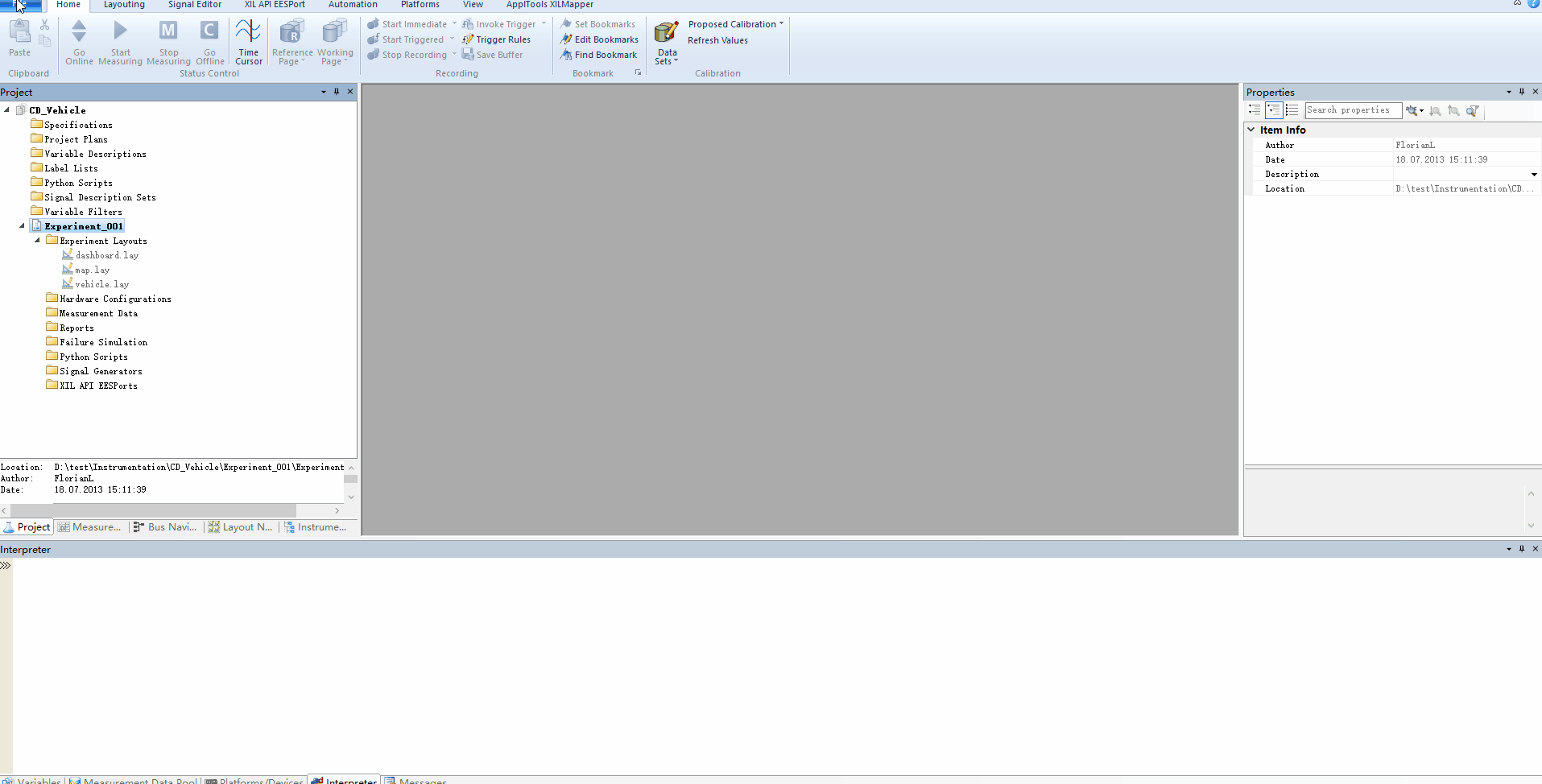Open Working Page menu
1542x784 pixels.
(334, 43)
